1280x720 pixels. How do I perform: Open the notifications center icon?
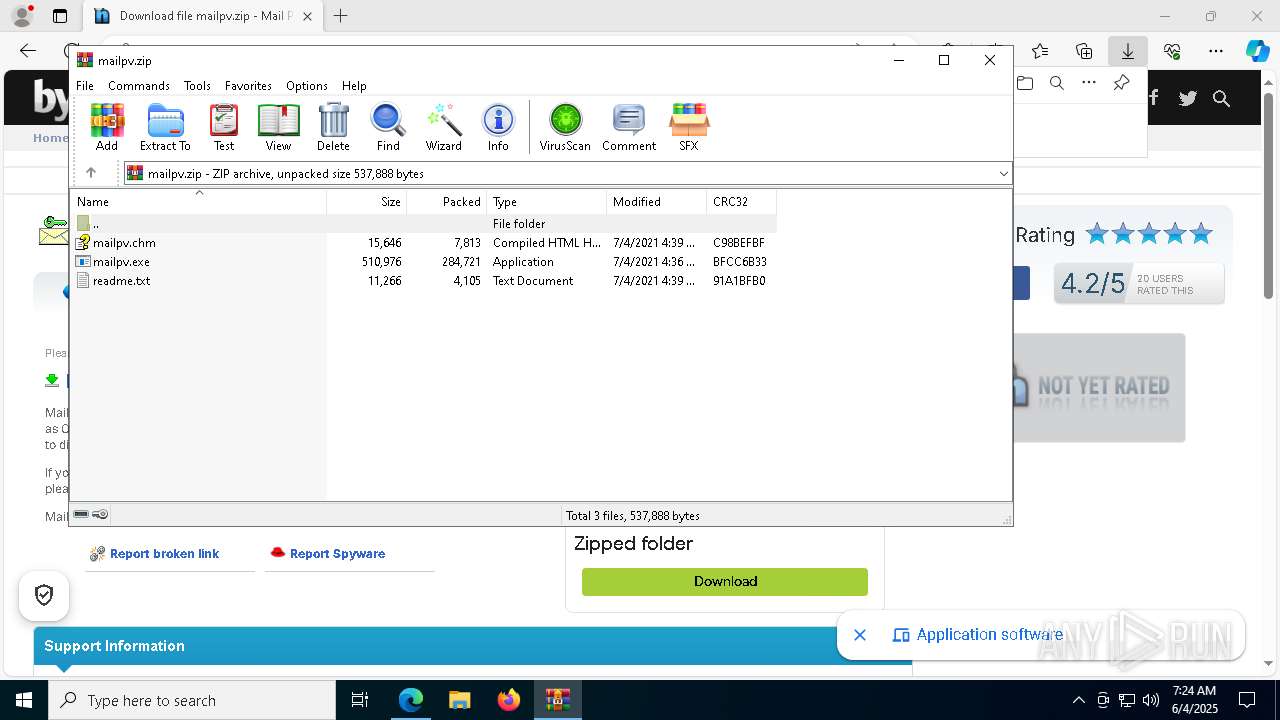point(1247,700)
